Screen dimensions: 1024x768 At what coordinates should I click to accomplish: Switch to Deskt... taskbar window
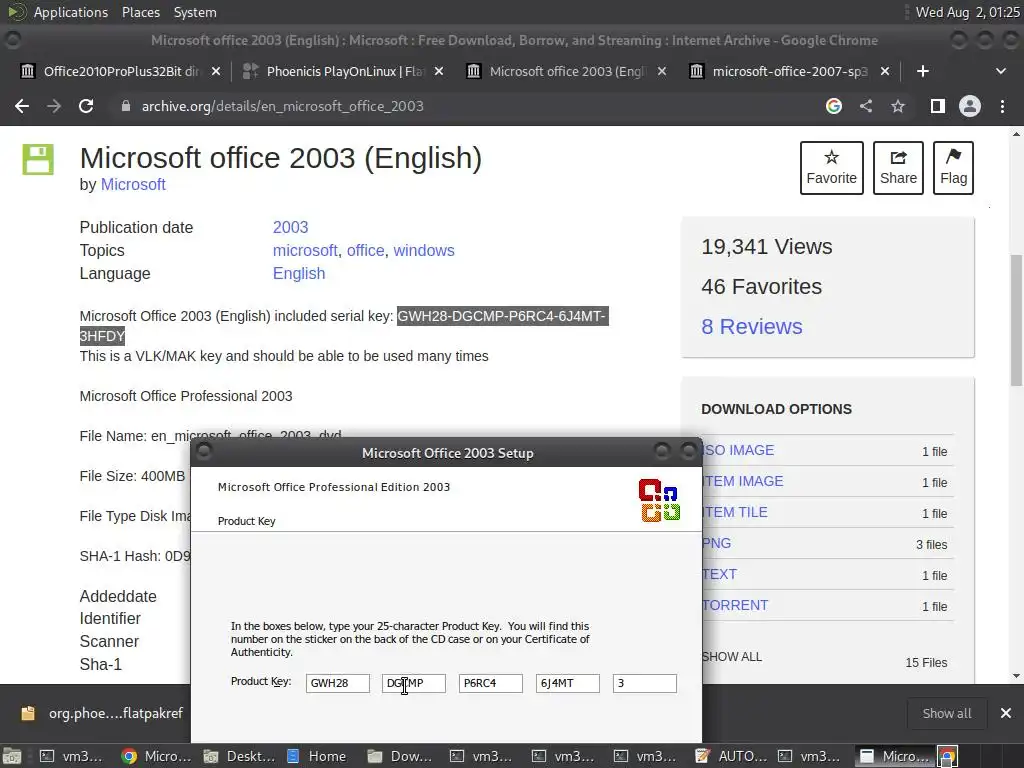point(240,756)
